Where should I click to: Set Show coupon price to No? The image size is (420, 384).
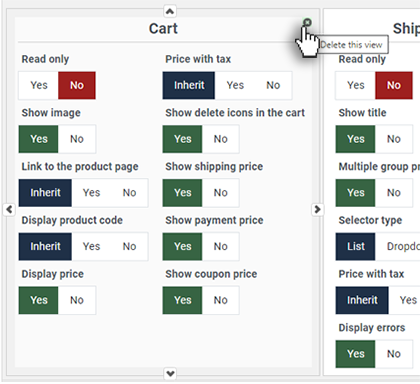[220, 300]
